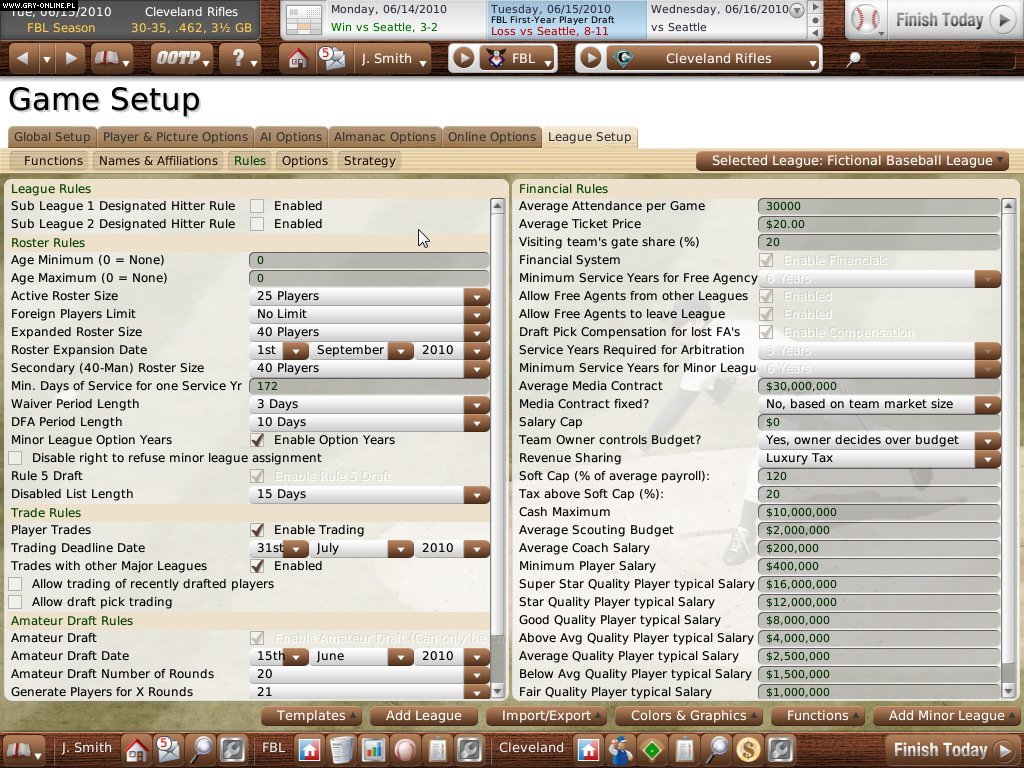Open the Waiver Period Length dropdown
Viewport: 1024px width, 768px height.
point(477,403)
